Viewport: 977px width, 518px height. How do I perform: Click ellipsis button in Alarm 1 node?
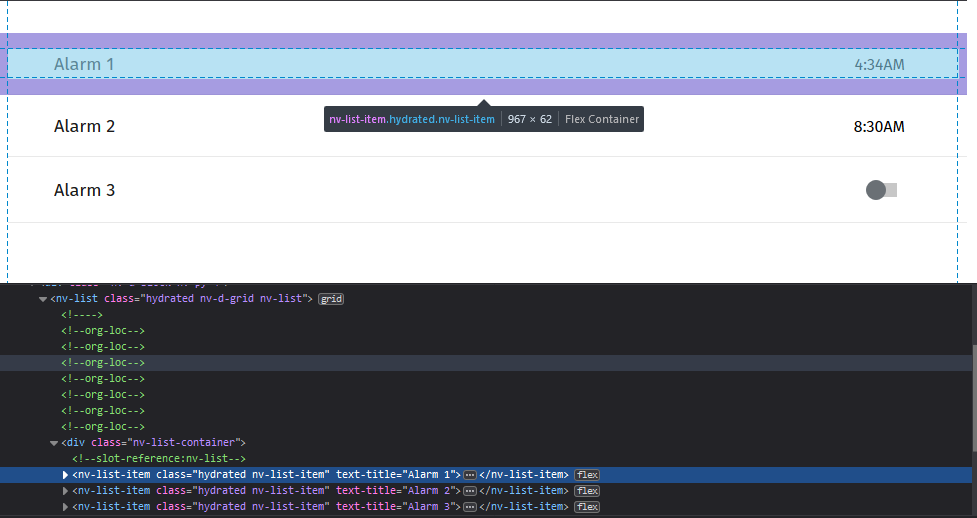(470, 475)
